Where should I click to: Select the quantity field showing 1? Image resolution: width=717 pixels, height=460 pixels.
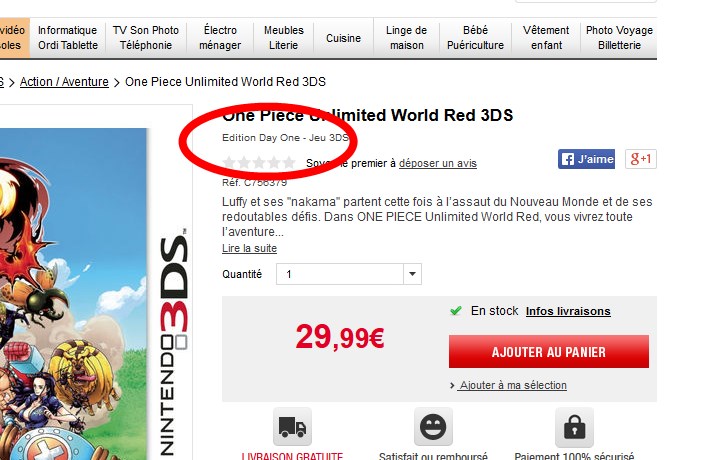pyautogui.click(x=349, y=274)
